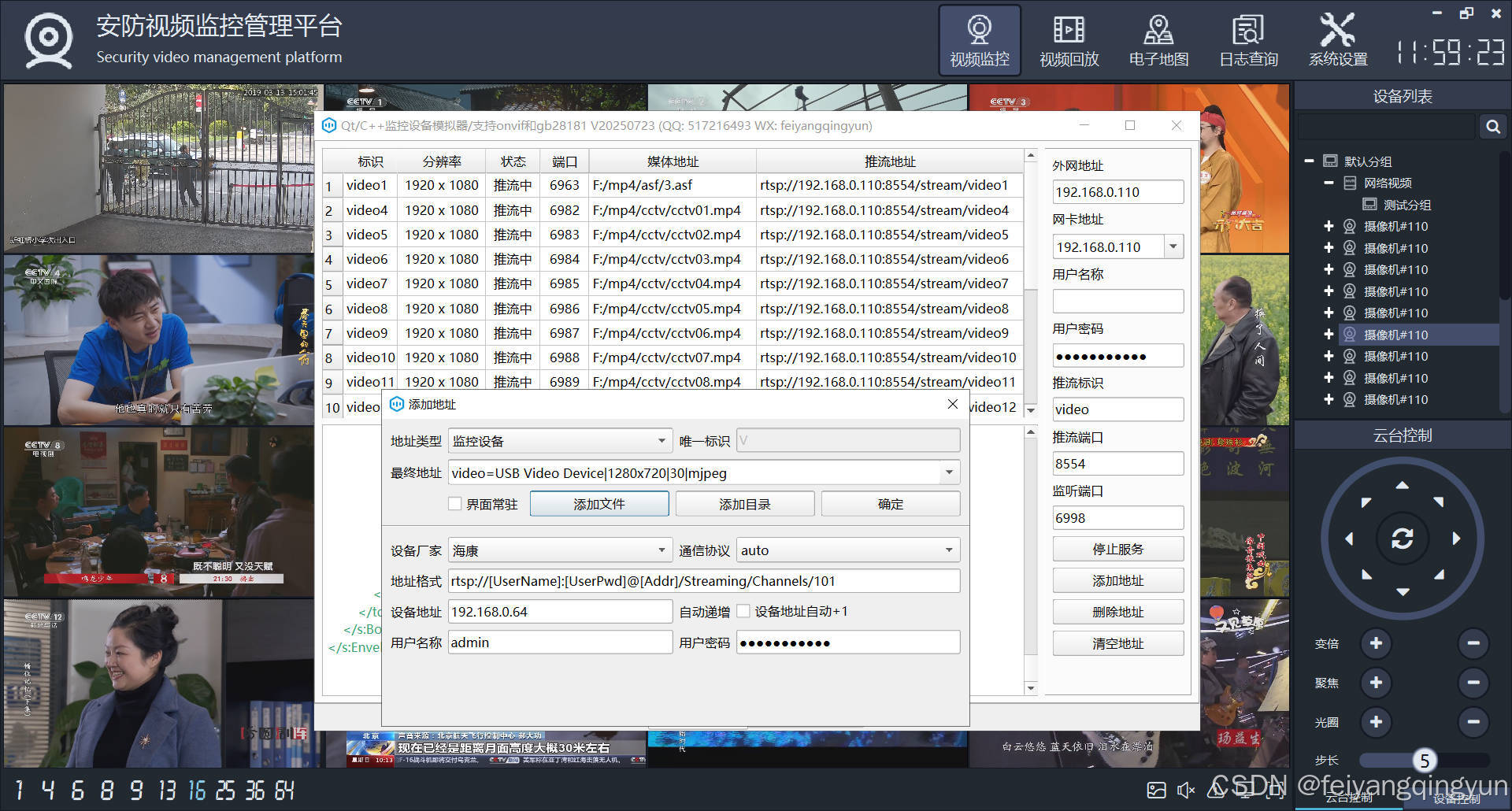The width and height of the screenshot is (1512, 811).
Task: Click the snapshot icon in bottom status bar
Action: (1156, 789)
